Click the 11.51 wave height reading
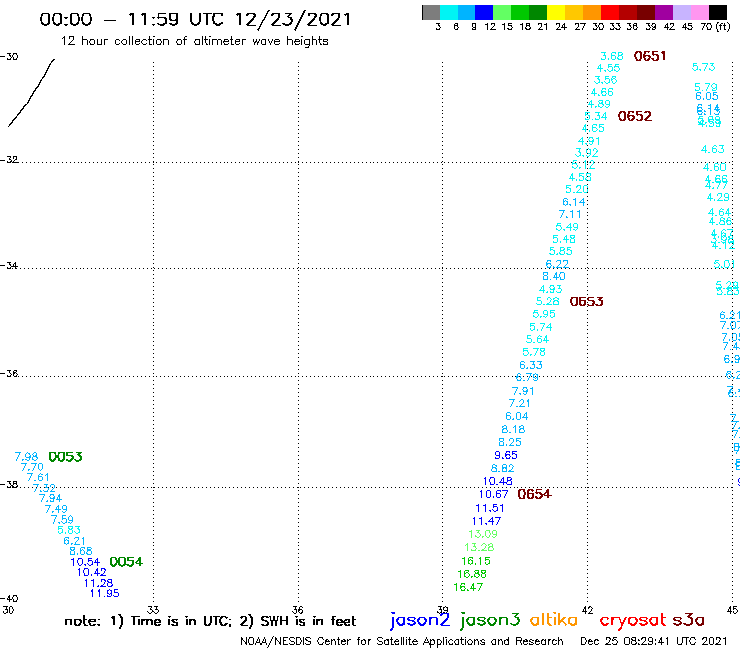This screenshot has height=650, width=740. [x=490, y=508]
